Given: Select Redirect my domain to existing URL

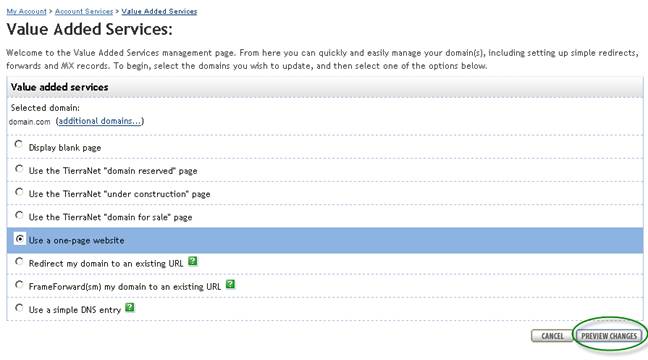Looking at the screenshot, I should click(x=19, y=261).
